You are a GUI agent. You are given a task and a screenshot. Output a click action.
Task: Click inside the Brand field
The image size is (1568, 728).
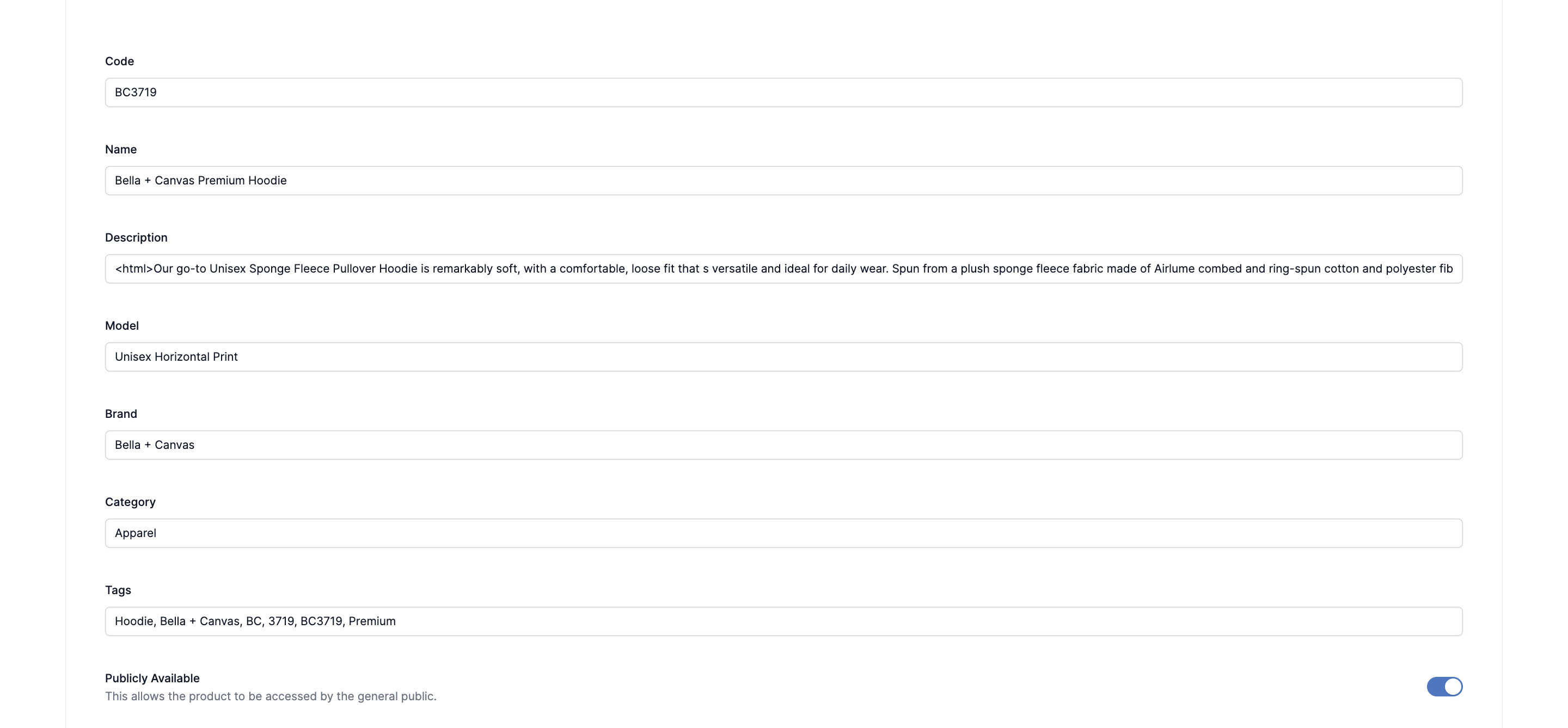tap(783, 445)
